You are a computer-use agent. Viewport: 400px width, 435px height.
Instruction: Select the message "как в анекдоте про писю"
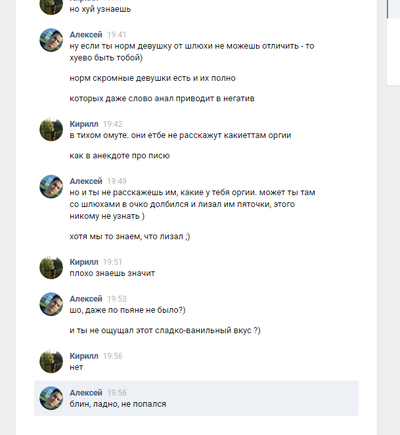(120, 156)
